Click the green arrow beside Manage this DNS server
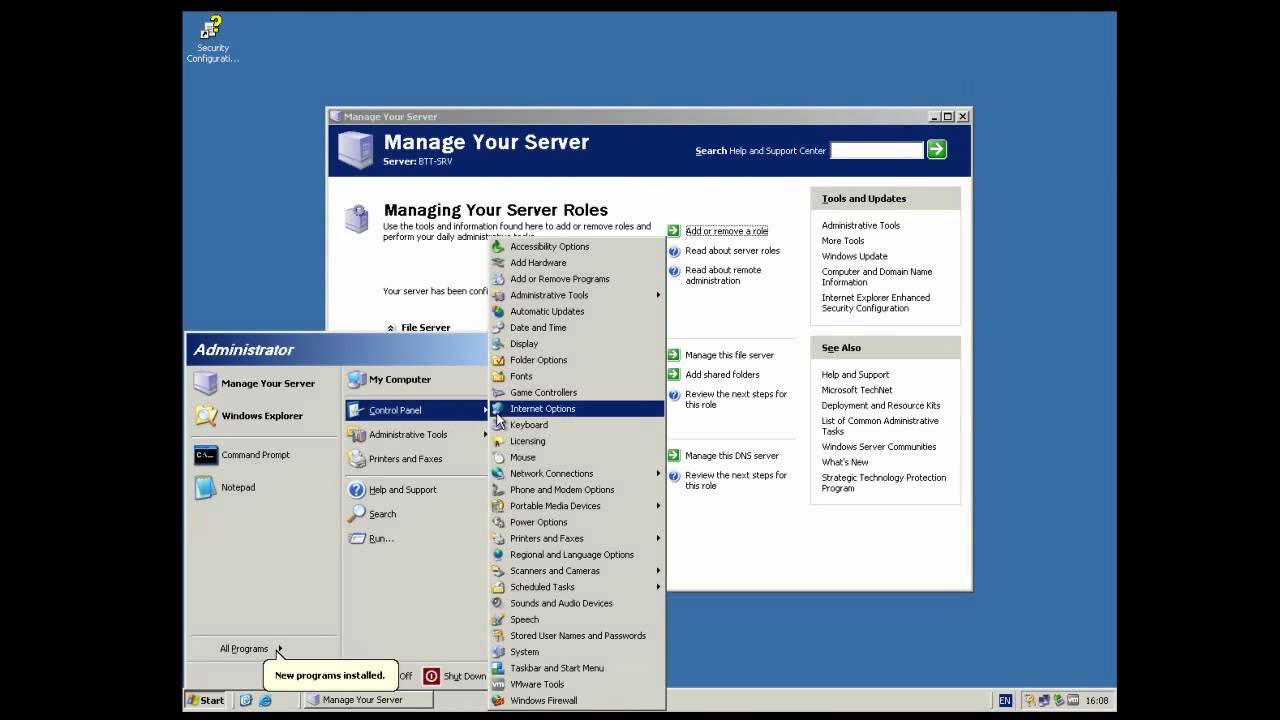 [674, 456]
